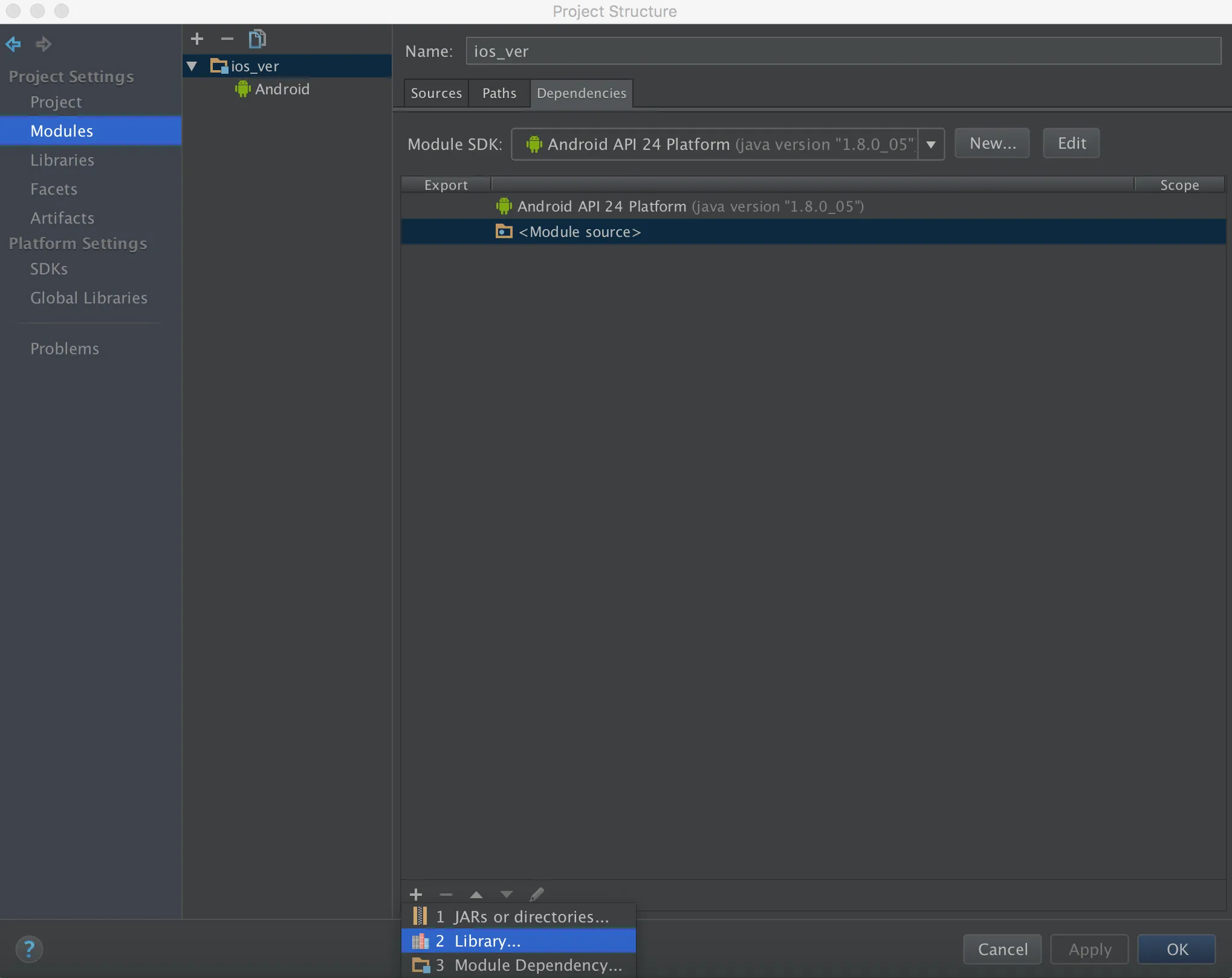Switch to the Sources tab
Screen dimensions: 1232x978
[x=436, y=93]
